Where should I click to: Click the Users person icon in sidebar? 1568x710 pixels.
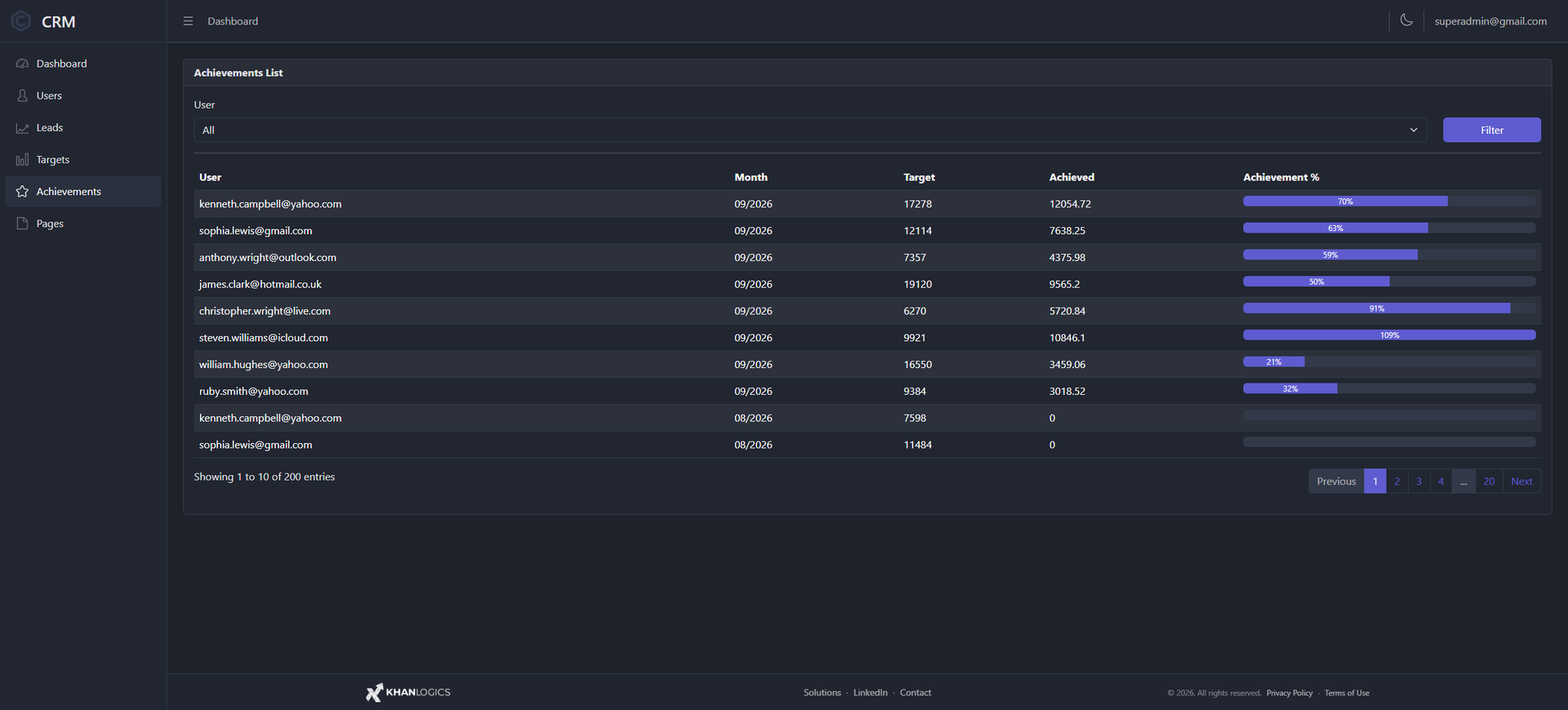pos(22,95)
